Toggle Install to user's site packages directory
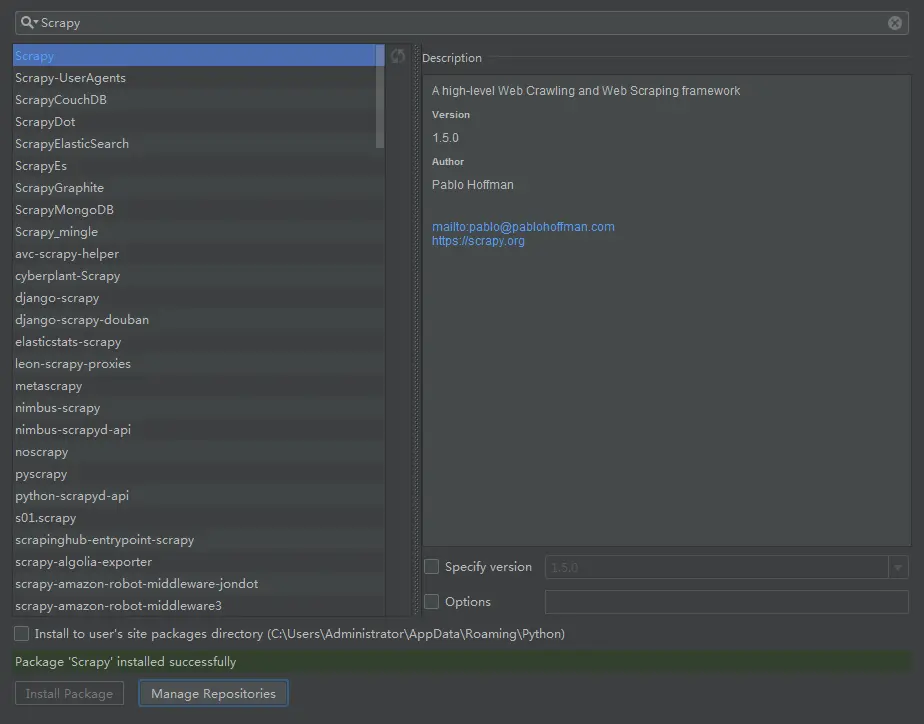Screen dimensions: 924x724 pyautogui.click(x=22, y=634)
